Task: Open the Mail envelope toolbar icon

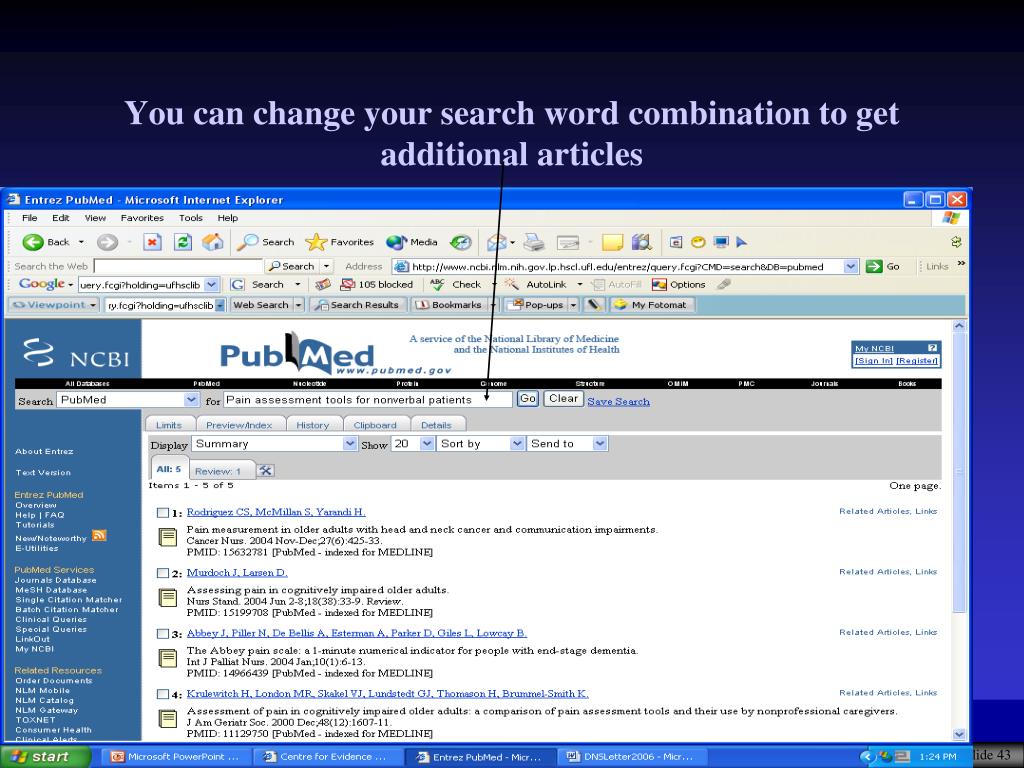Action: (496, 242)
